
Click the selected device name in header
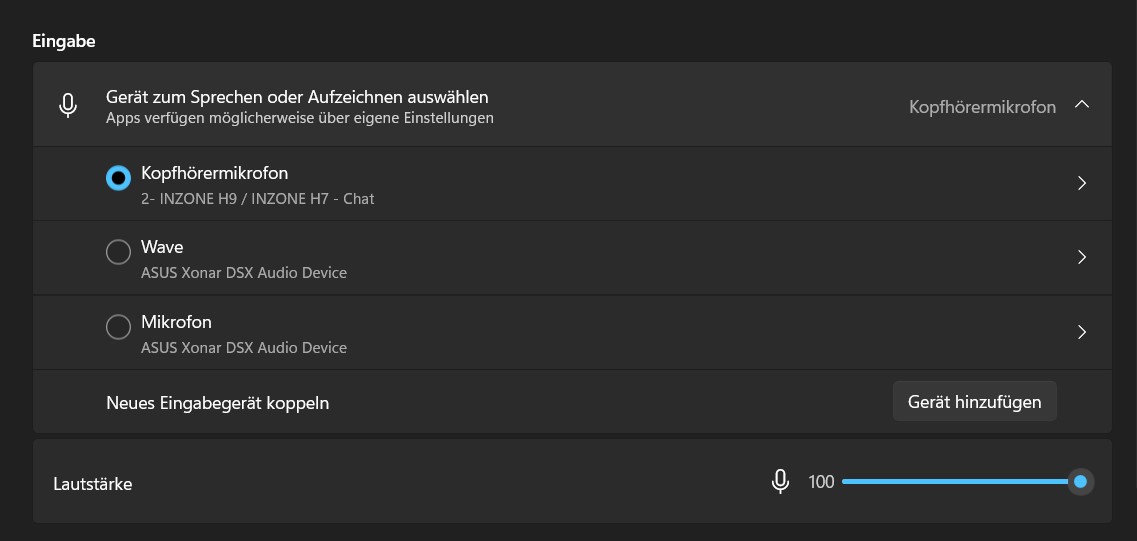pyautogui.click(x=982, y=107)
